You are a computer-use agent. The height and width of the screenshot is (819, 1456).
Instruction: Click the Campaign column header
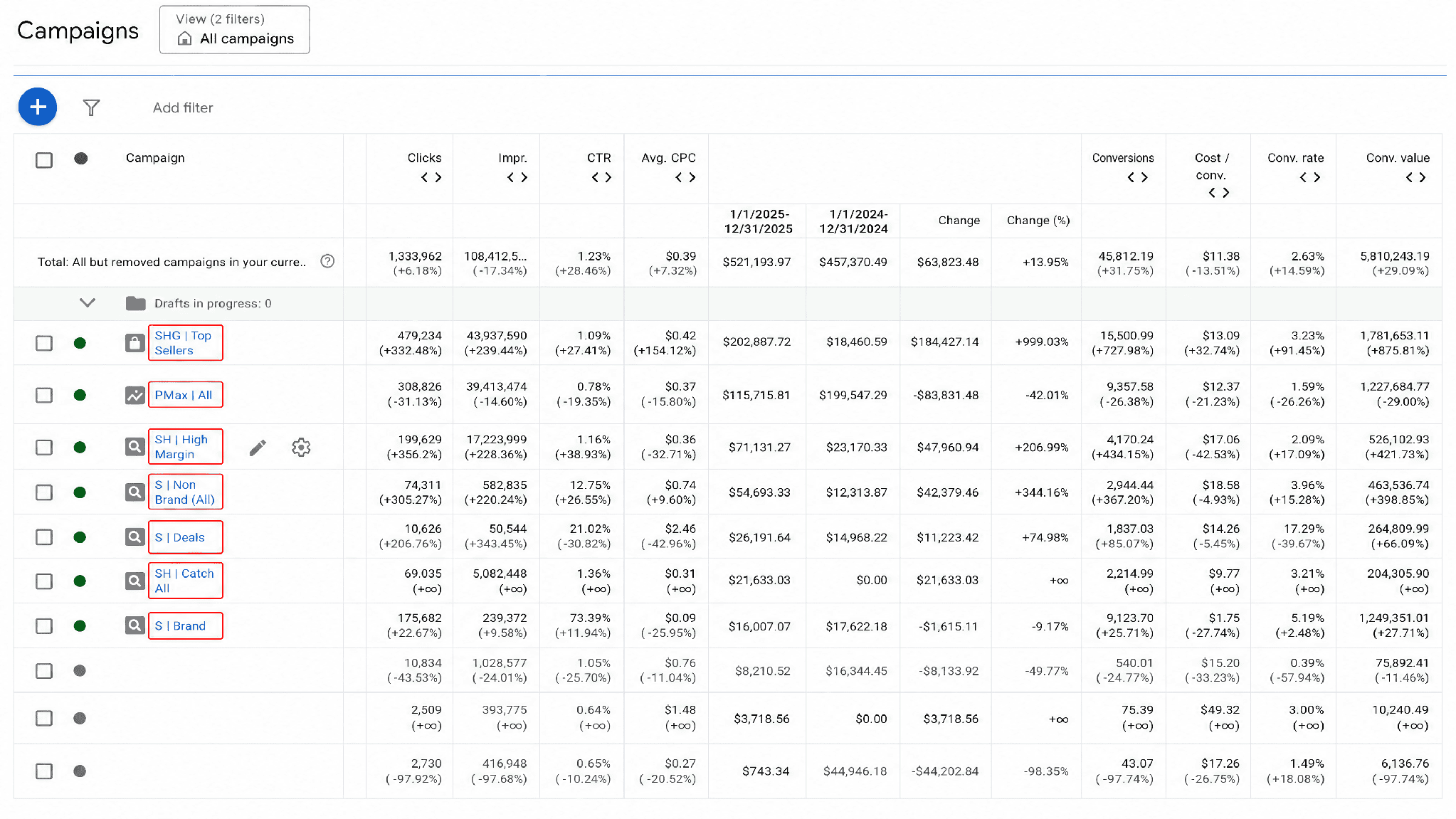click(x=155, y=158)
